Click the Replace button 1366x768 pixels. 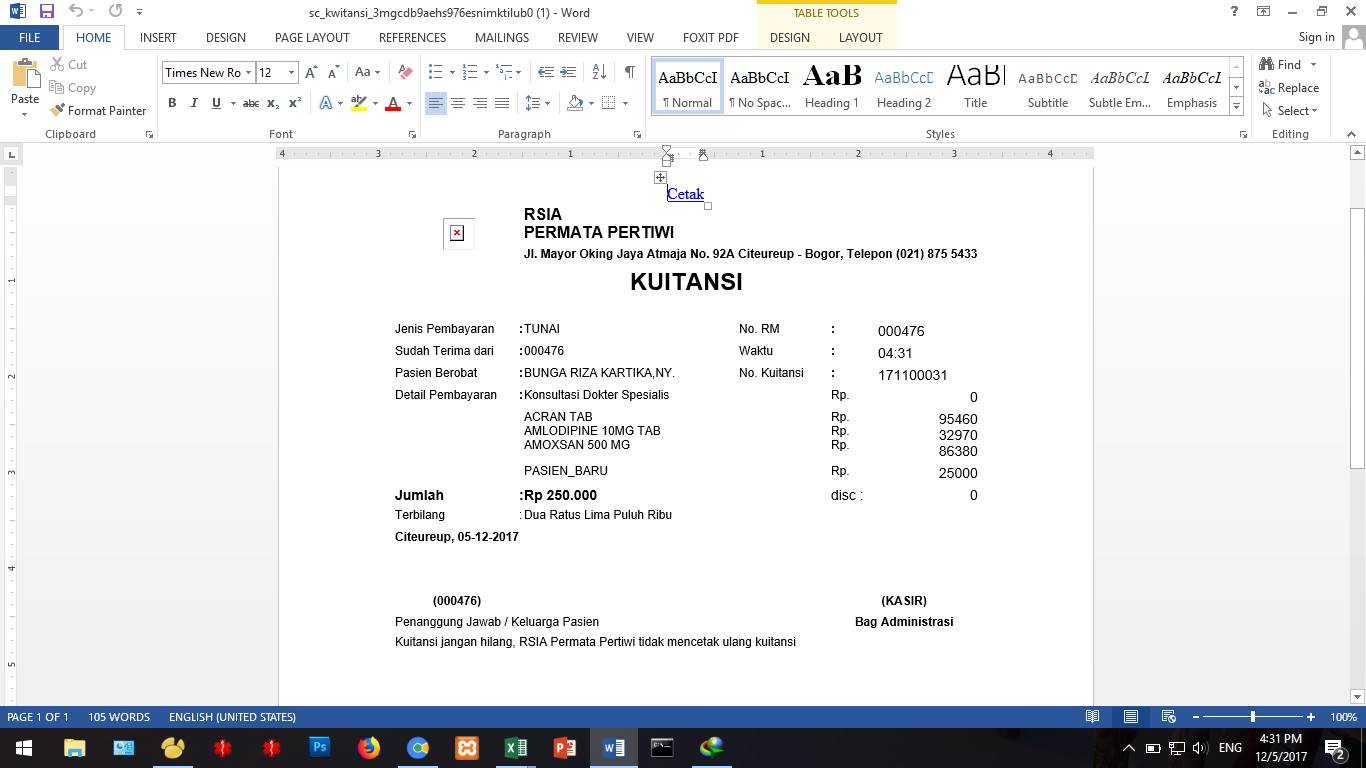tap(1289, 88)
